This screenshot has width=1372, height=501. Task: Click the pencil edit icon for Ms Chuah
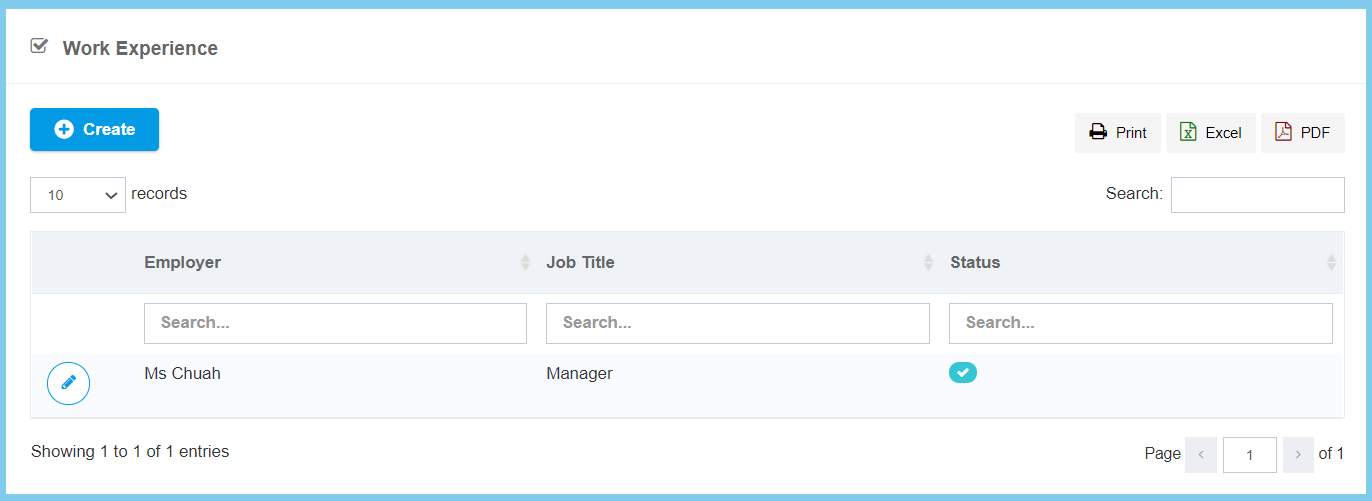point(68,383)
